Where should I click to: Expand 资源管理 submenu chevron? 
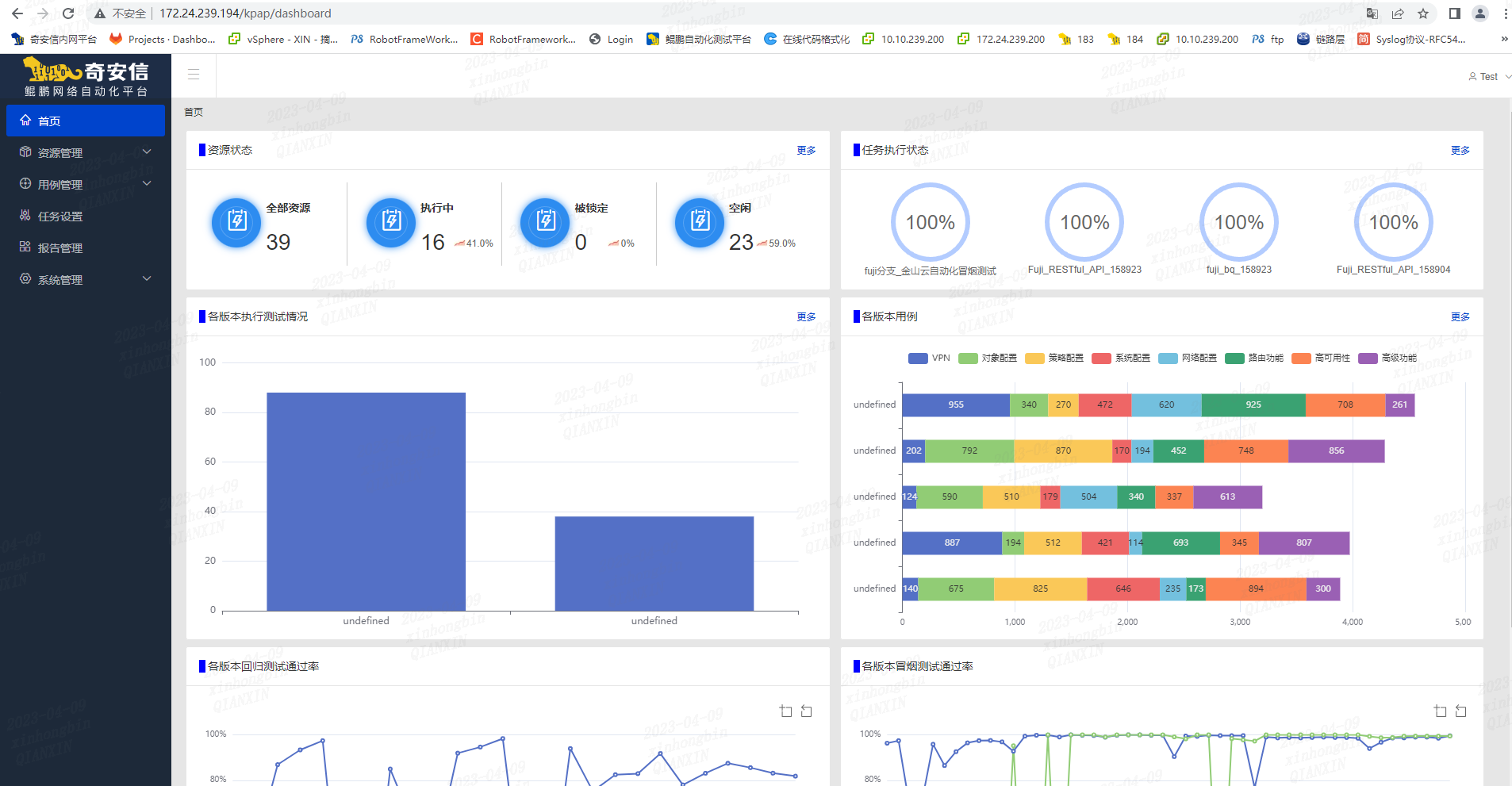pyautogui.click(x=147, y=151)
